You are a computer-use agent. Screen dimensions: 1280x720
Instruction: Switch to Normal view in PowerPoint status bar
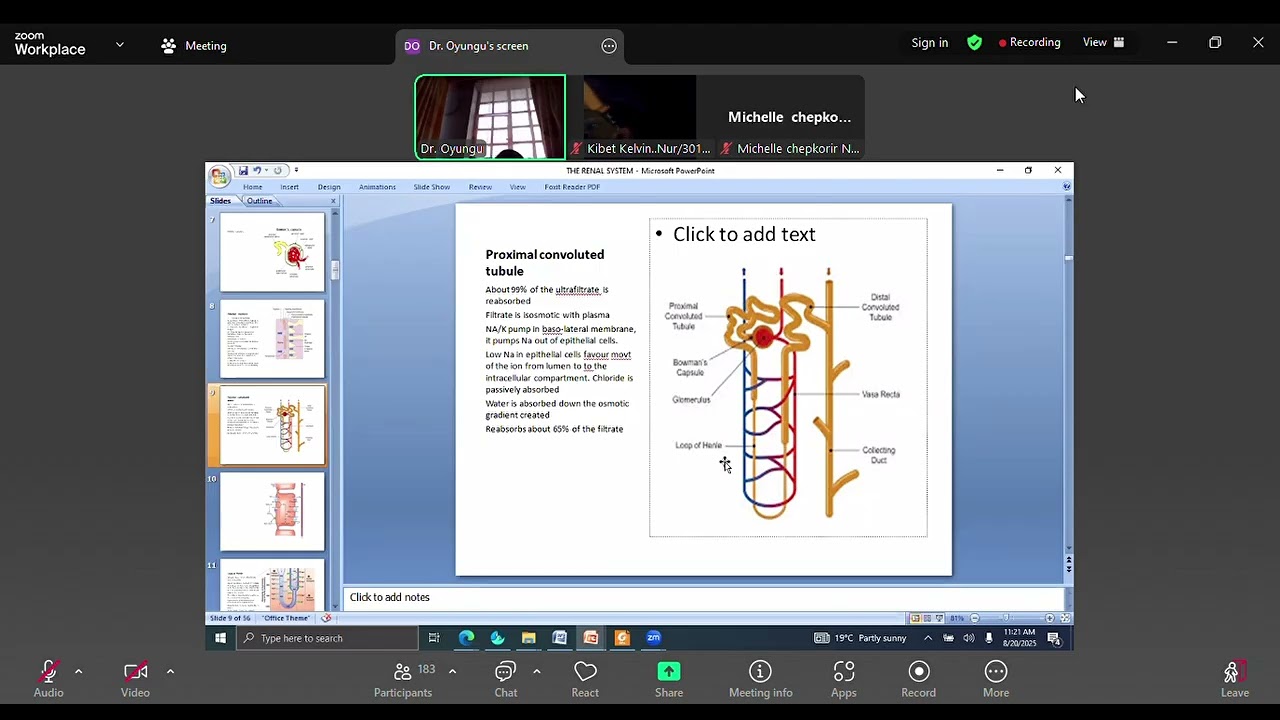(915, 618)
